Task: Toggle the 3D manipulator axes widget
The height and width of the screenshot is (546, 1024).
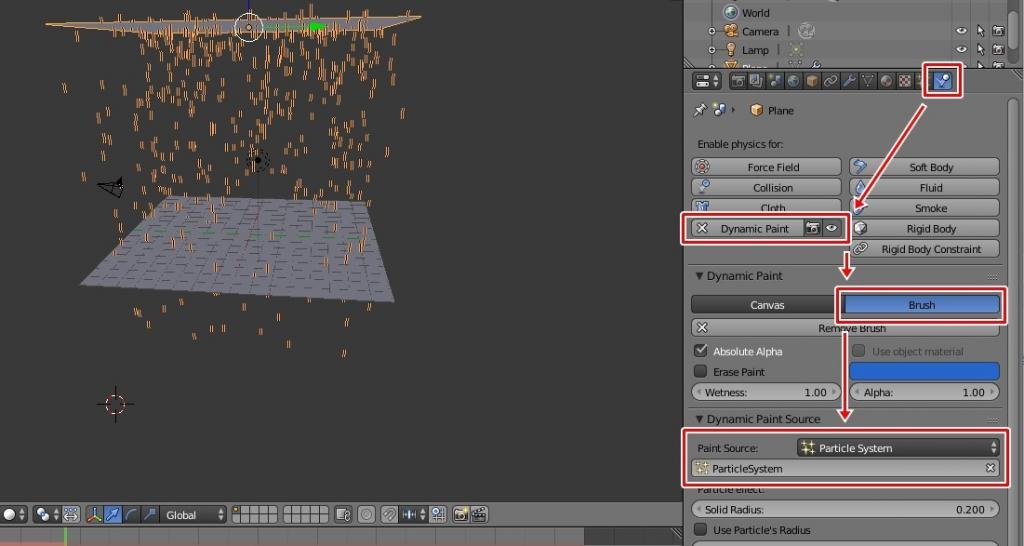Action: [x=94, y=515]
